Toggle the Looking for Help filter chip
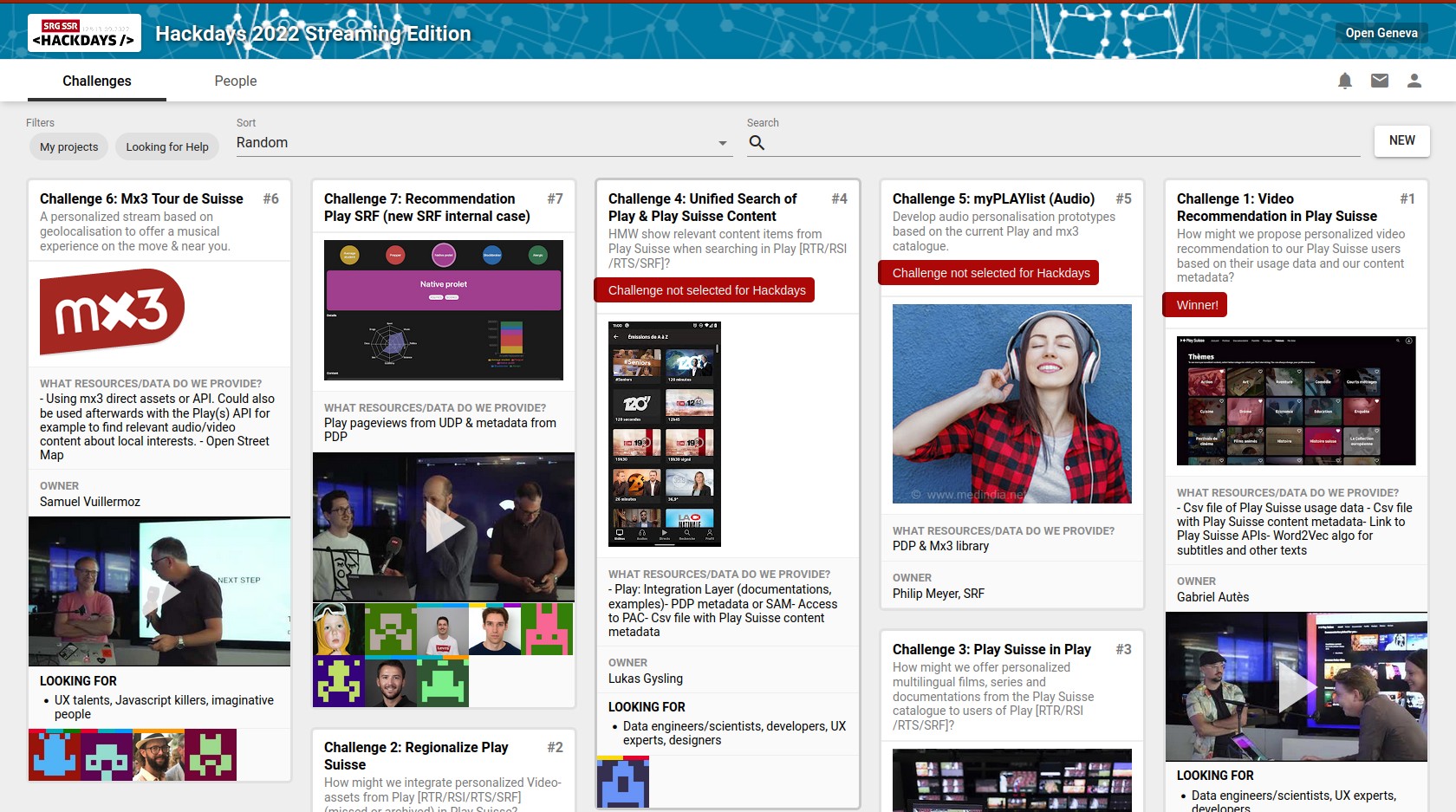 [x=167, y=146]
